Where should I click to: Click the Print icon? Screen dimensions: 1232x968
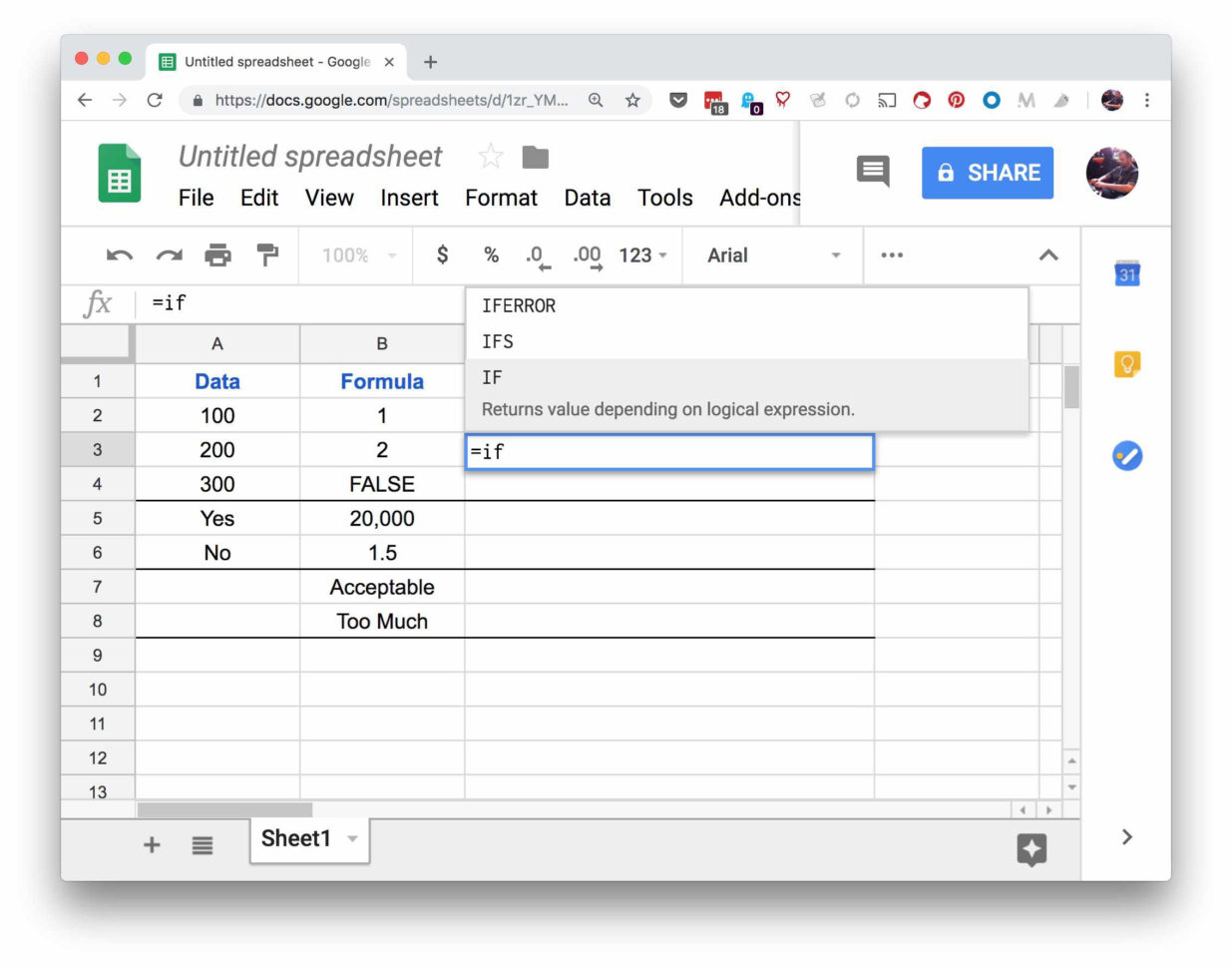218,254
